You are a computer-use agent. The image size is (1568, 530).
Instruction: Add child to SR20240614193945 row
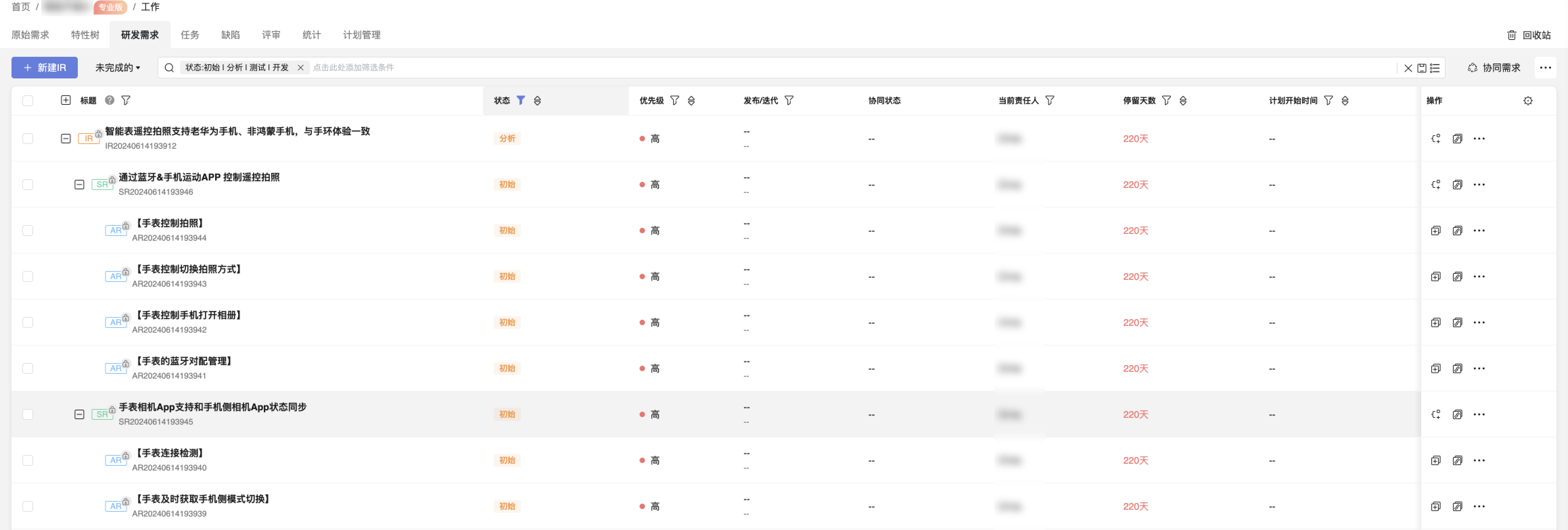(x=1436, y=414)
